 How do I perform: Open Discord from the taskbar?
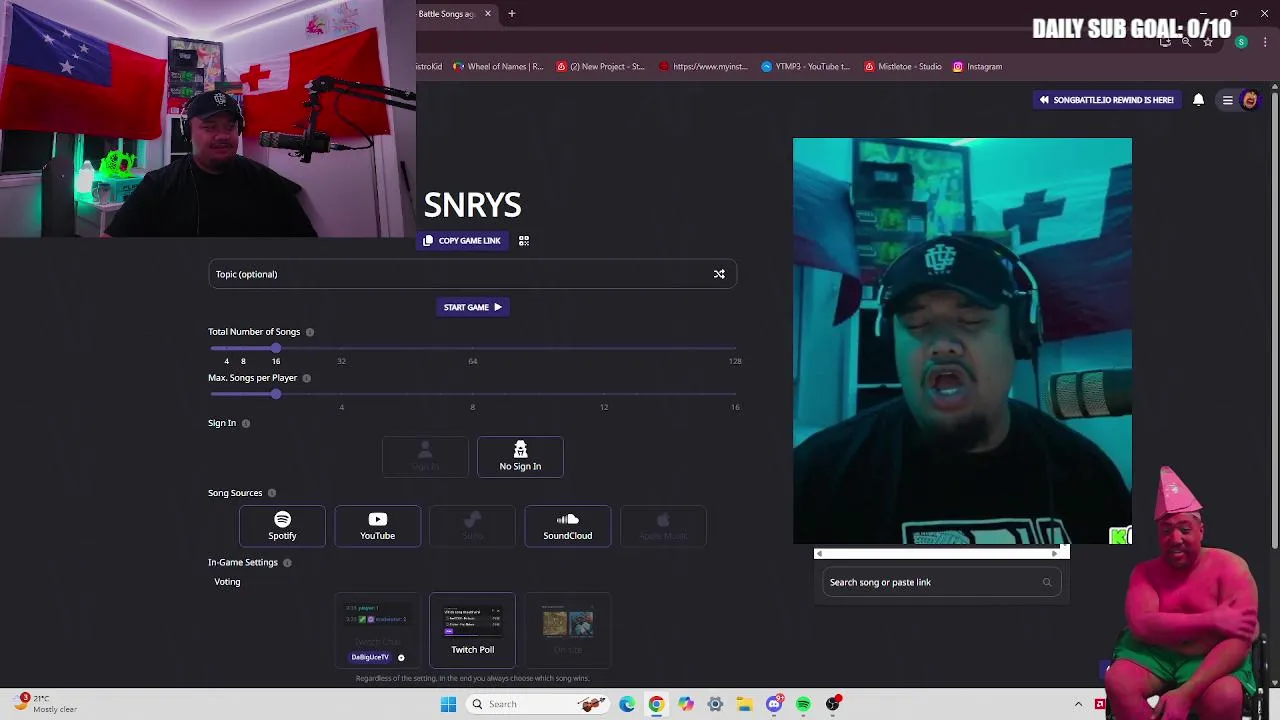pyautogui.click(x=774, y=704)
